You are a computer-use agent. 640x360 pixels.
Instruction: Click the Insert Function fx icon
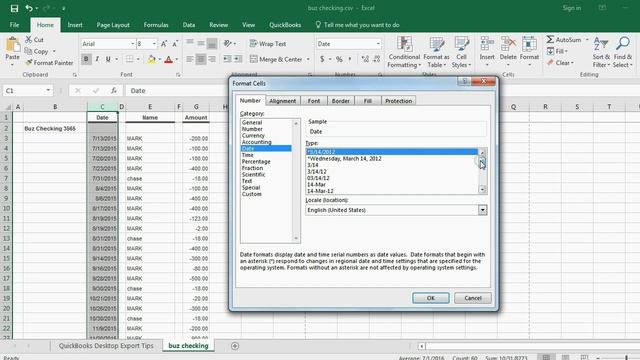(113, 91)
